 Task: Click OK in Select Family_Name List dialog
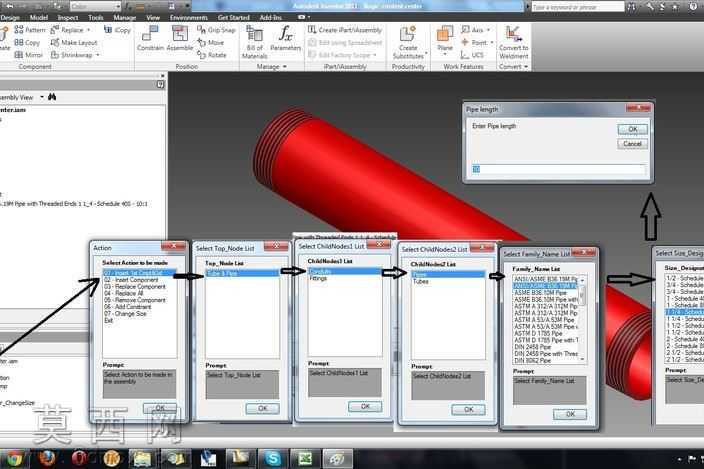pos(570,414)
